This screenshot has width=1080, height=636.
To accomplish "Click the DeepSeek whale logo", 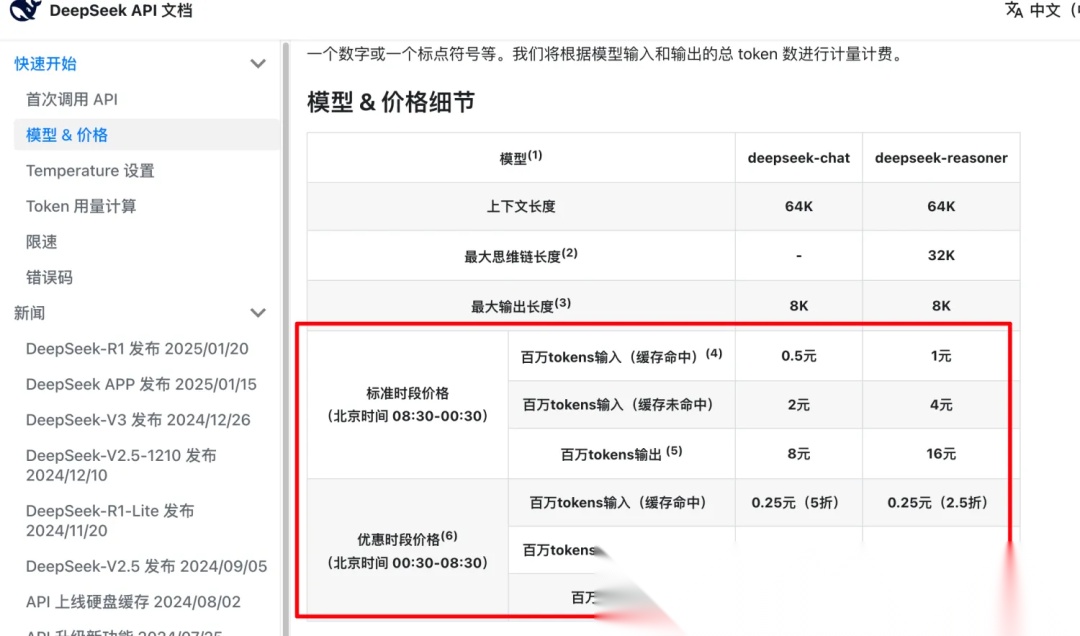I will point(25,10).
